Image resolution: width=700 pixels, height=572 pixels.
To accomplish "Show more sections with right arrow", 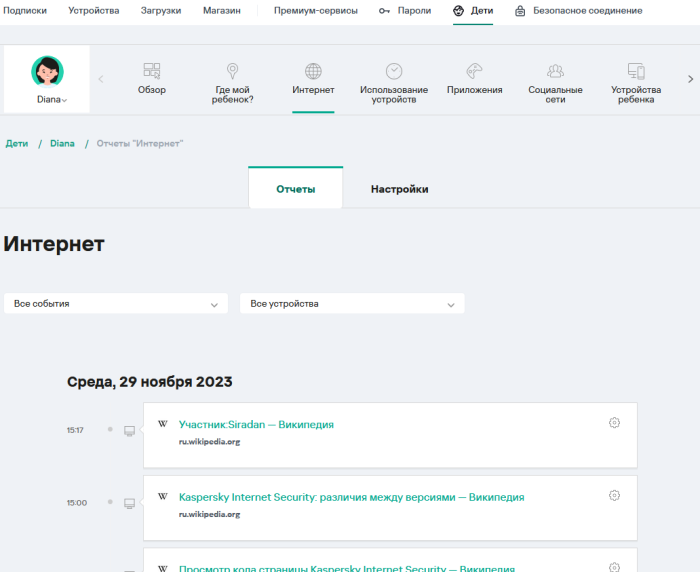I will tap(690, 79).
